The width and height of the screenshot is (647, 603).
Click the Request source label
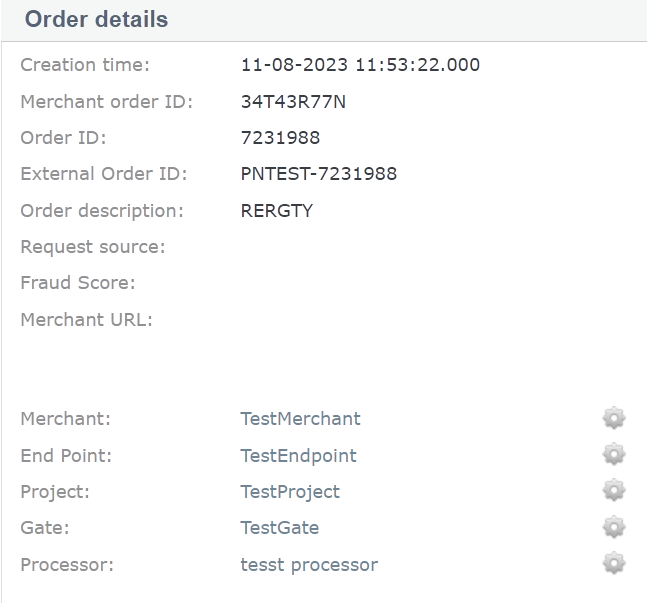[93, 247]
